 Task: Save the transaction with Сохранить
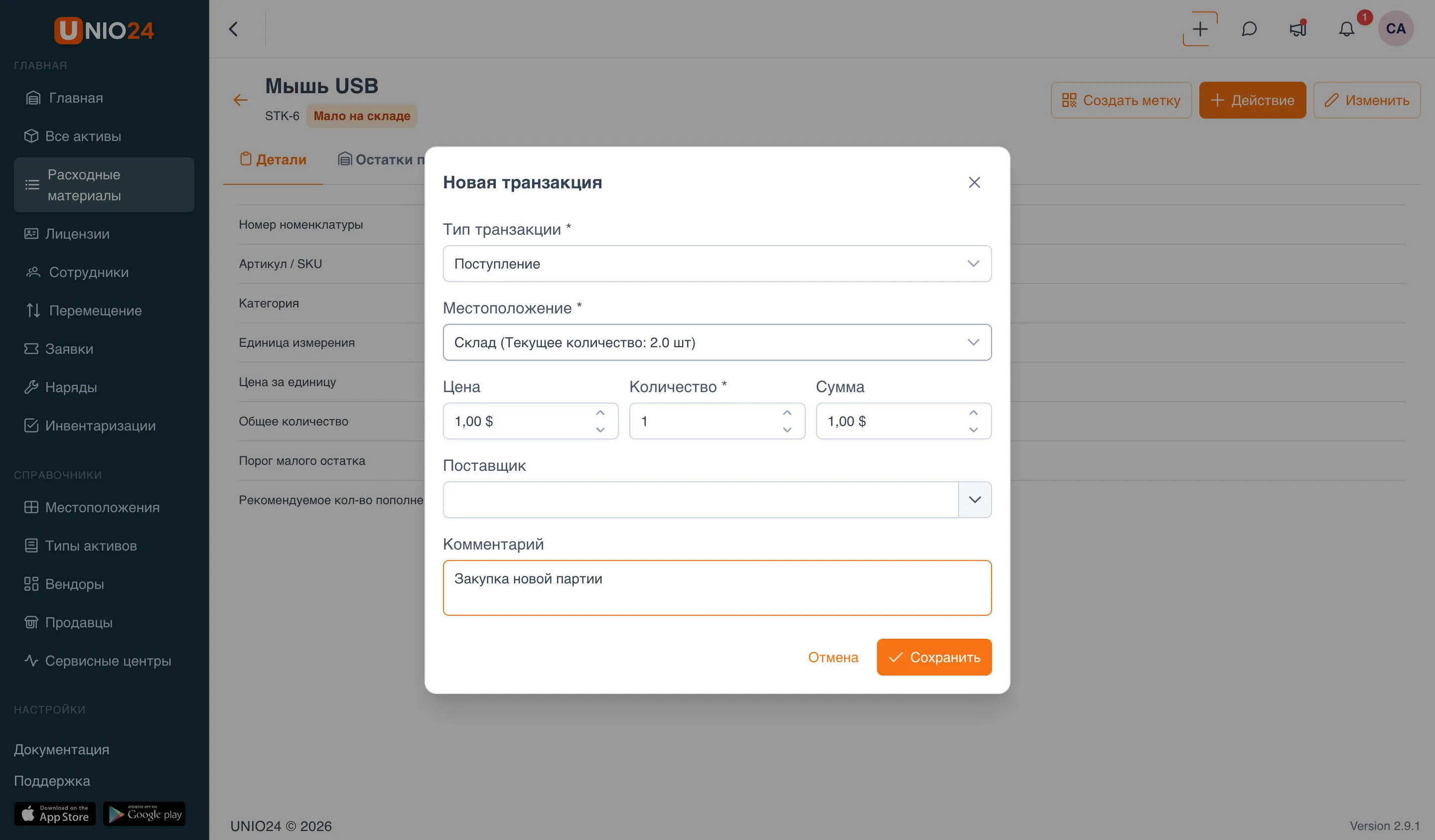click(934, 657)
